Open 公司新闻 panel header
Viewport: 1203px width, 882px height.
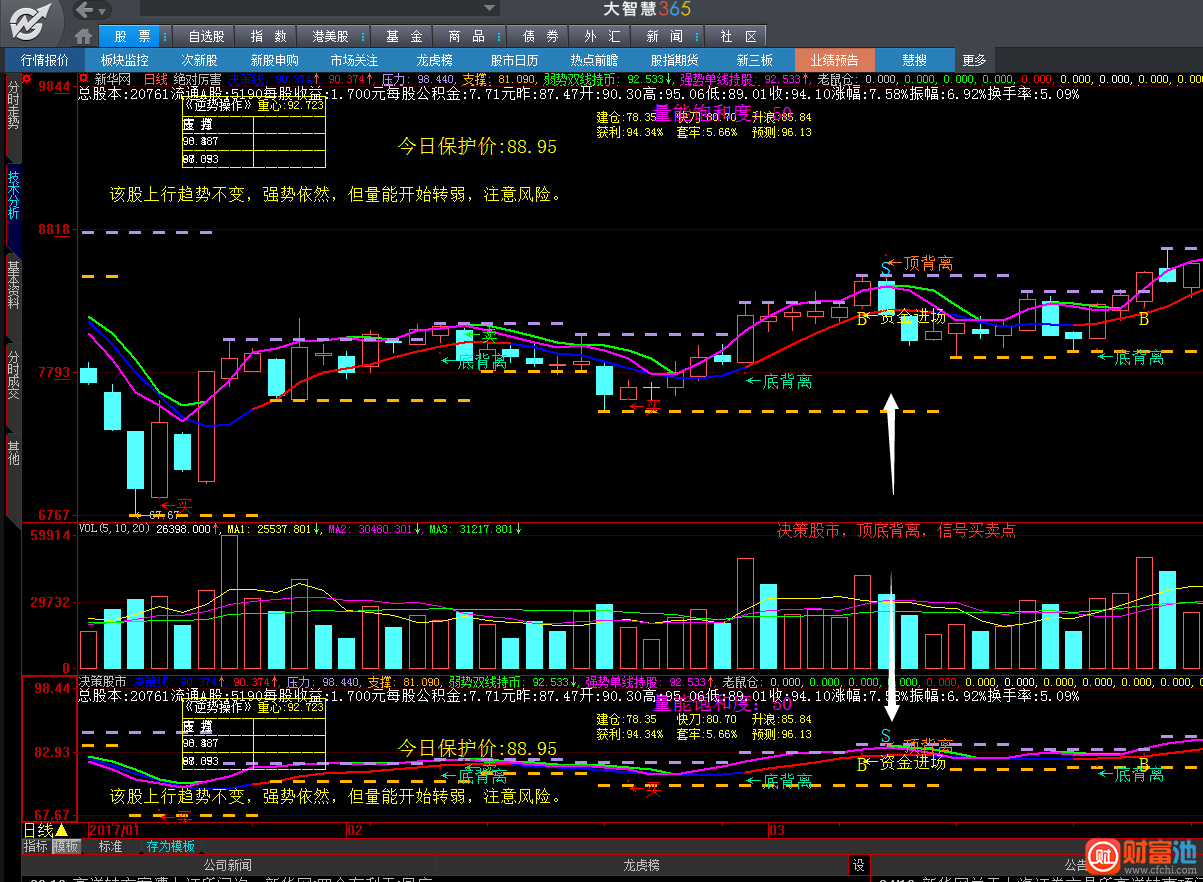point(228,865)
